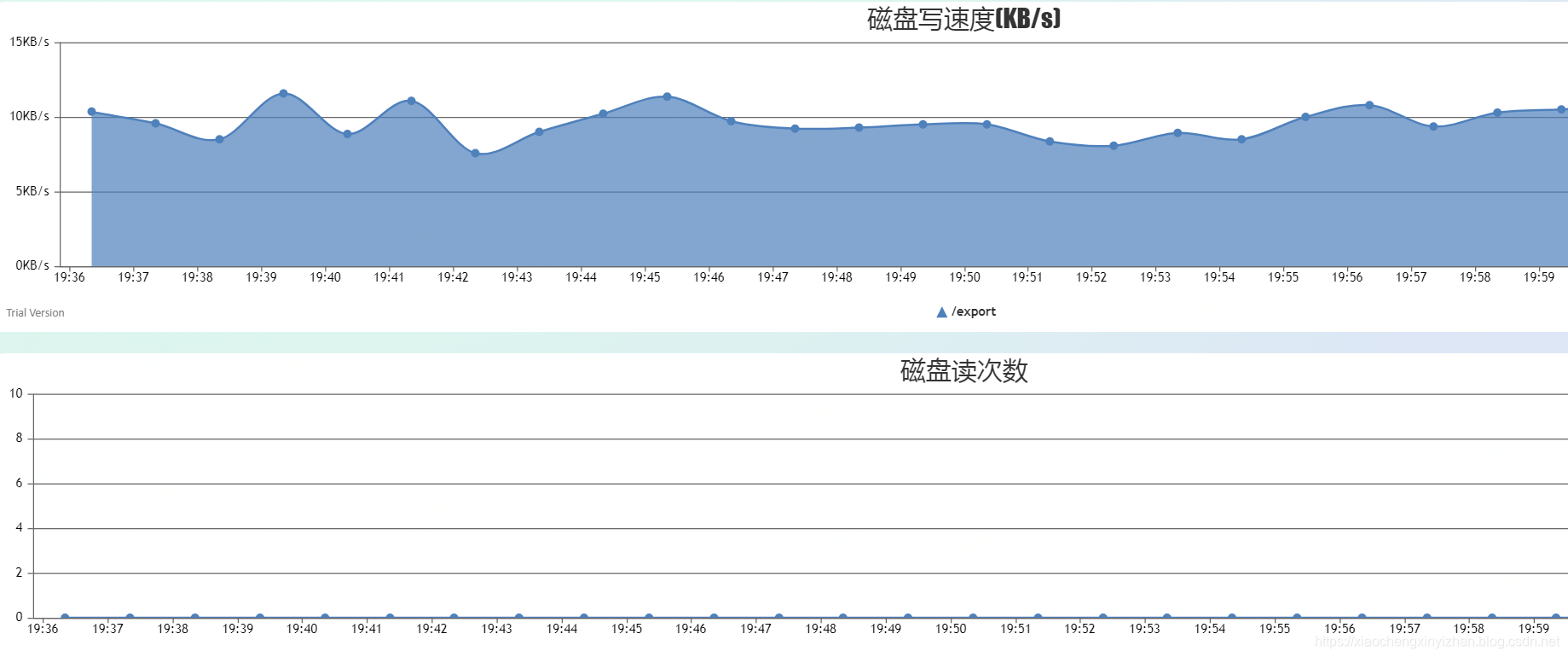
Task: Click the 磁盘读次数 chart title
Action: tap(964, 370)
